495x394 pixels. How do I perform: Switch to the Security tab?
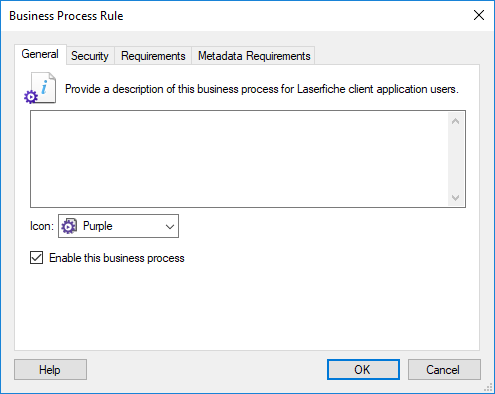point(90,56)
